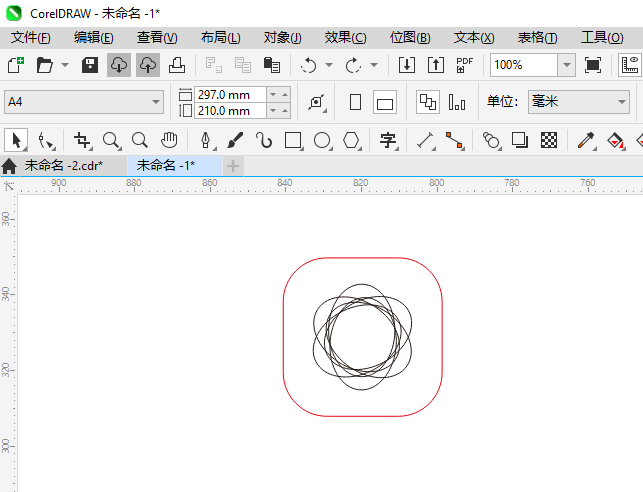The width and height of the screenshot is (643, 492).
Task: Select Landscape page orientation
Action: tap(385, 102)
